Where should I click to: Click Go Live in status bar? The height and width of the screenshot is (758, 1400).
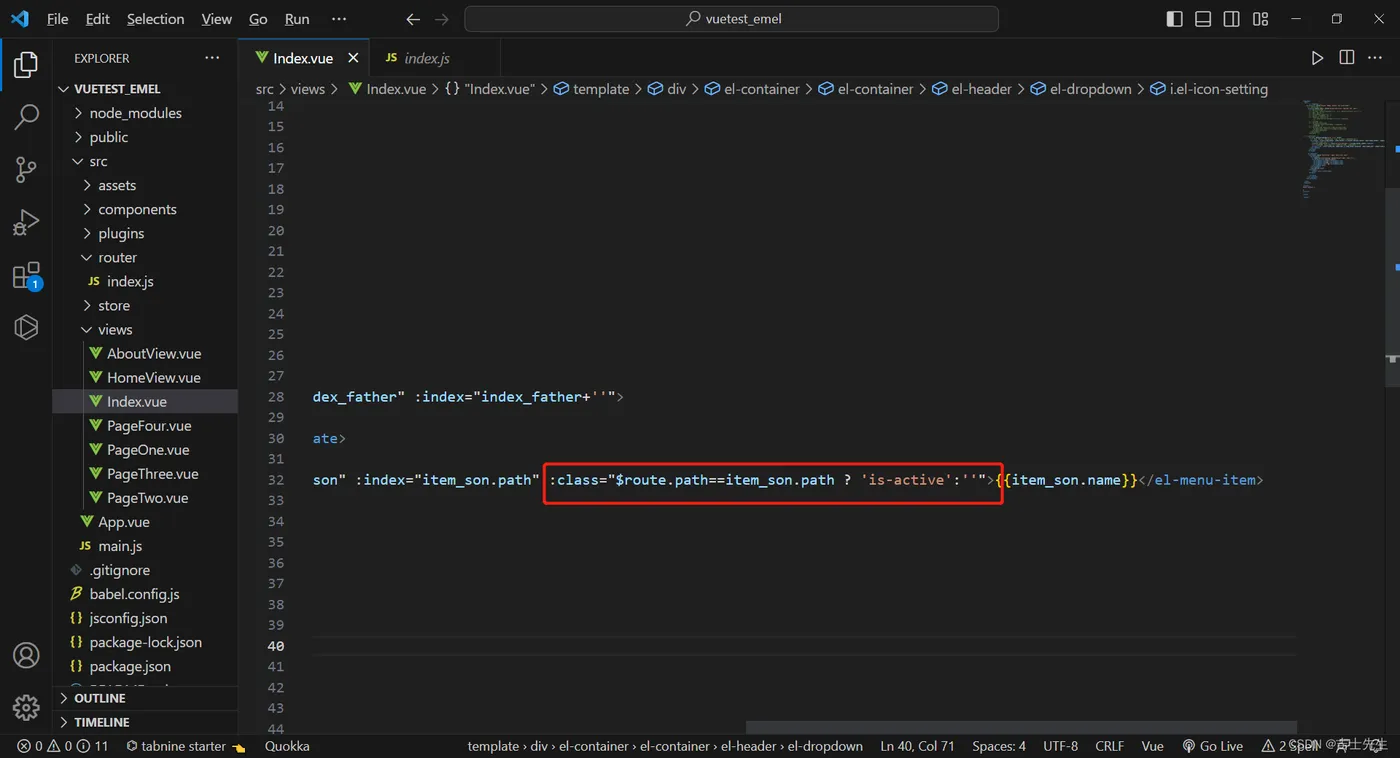click(x=1212, y=746)
